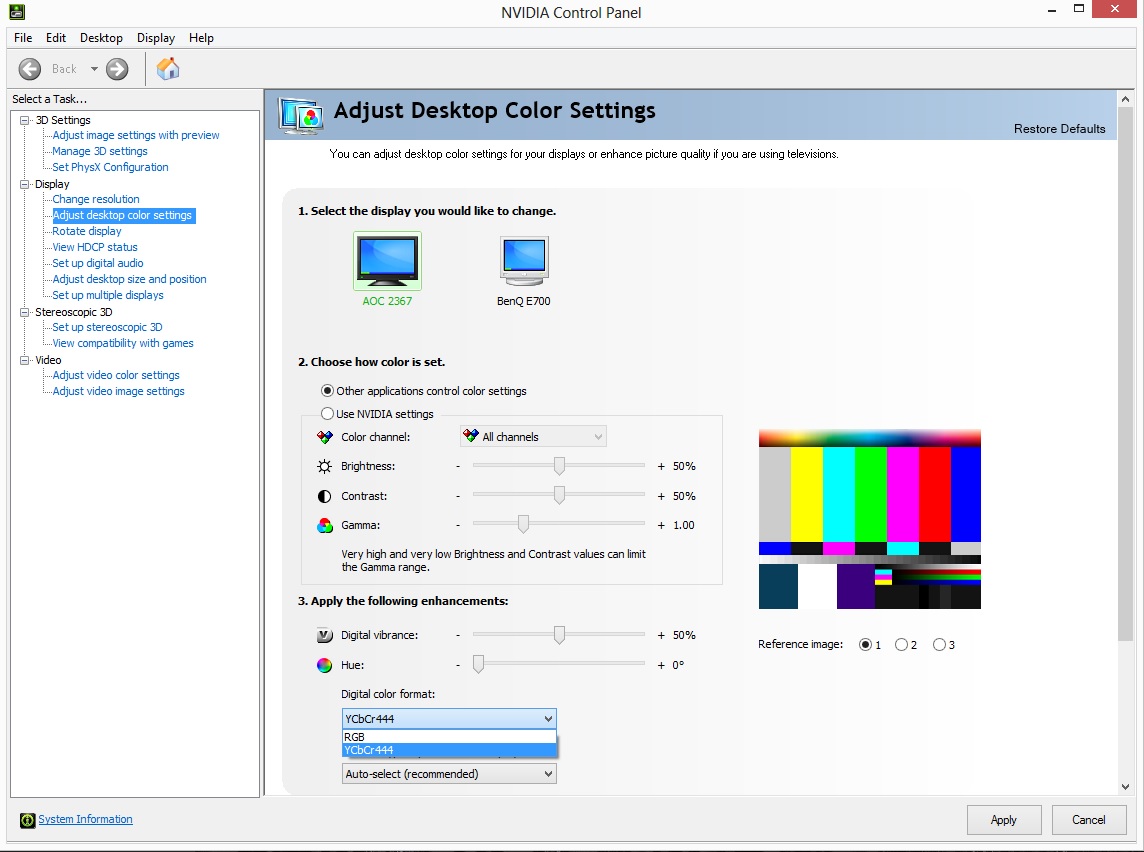Screen dimensions: 1144x852
Task: Open Manage 3D settings task
Action: [x=100, y=151]
